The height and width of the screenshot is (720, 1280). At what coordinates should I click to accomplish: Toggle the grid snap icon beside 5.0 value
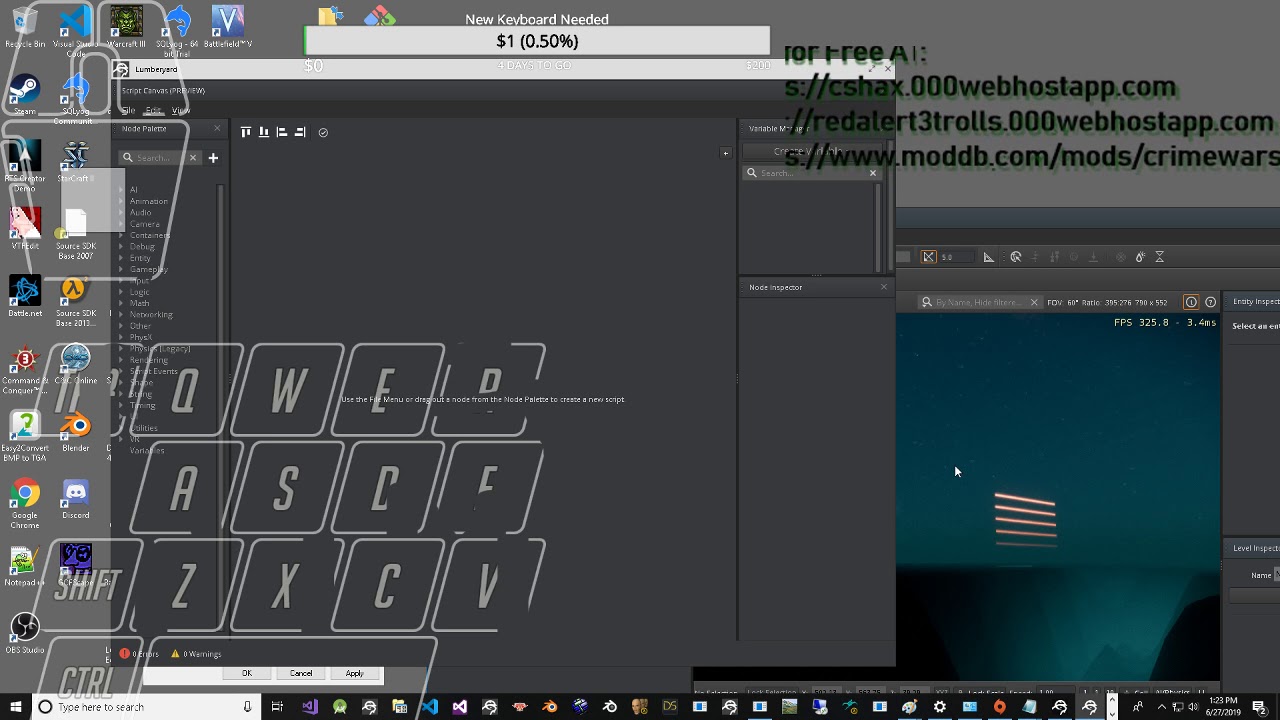pos(929,257)
